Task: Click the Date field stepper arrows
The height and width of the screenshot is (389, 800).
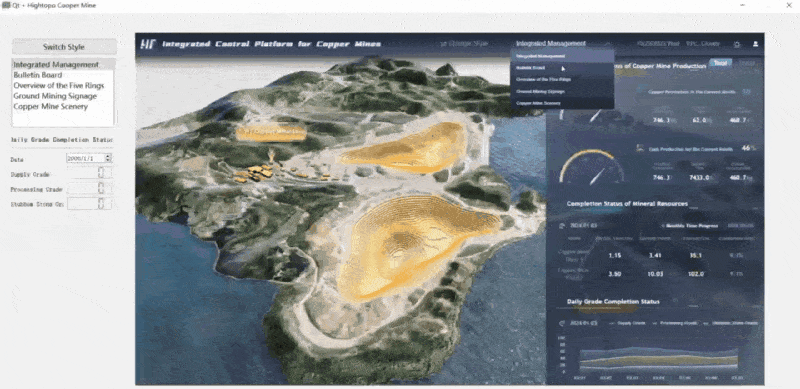Action: (108, 159)
